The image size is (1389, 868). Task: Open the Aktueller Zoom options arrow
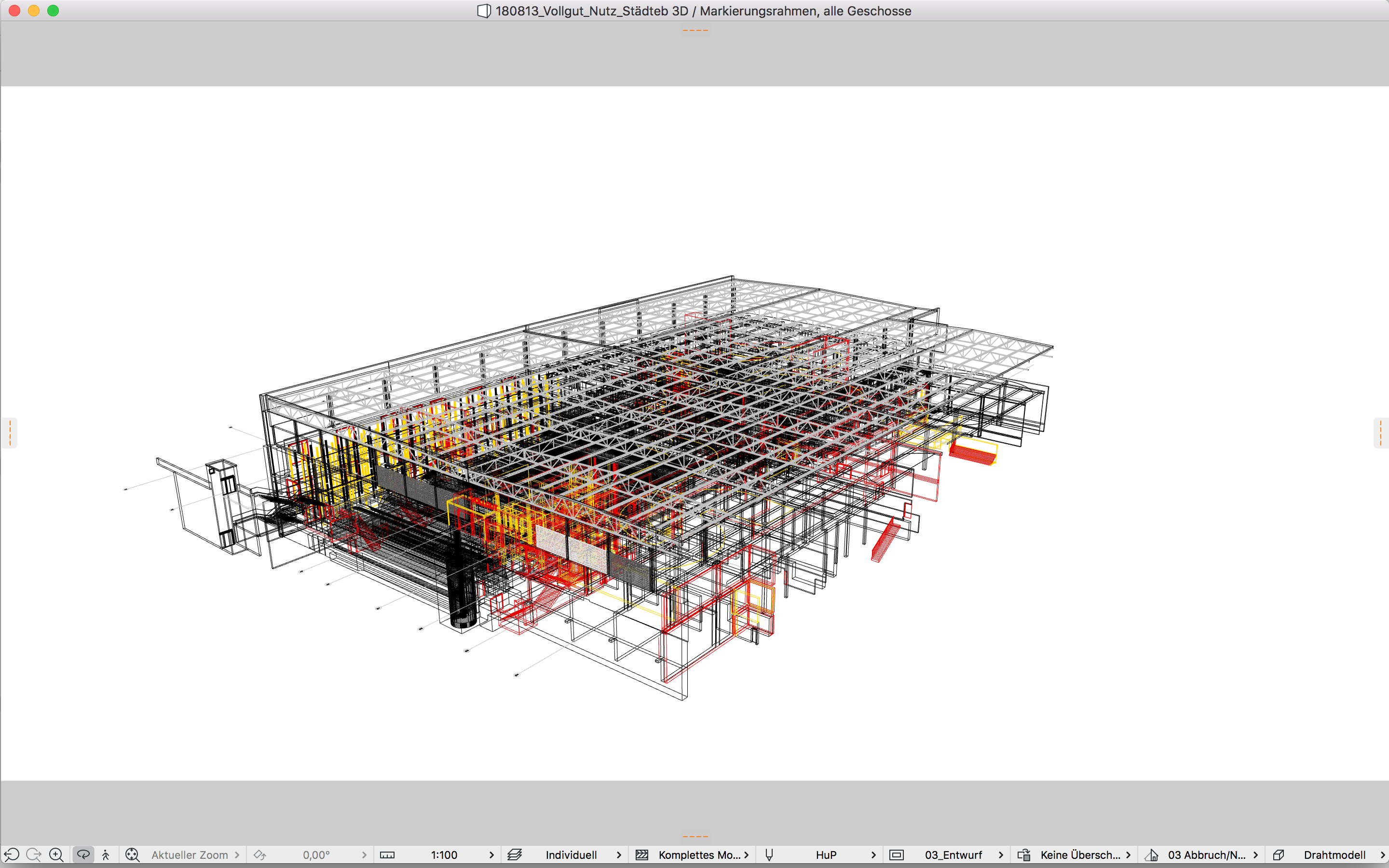click(236, 855)
